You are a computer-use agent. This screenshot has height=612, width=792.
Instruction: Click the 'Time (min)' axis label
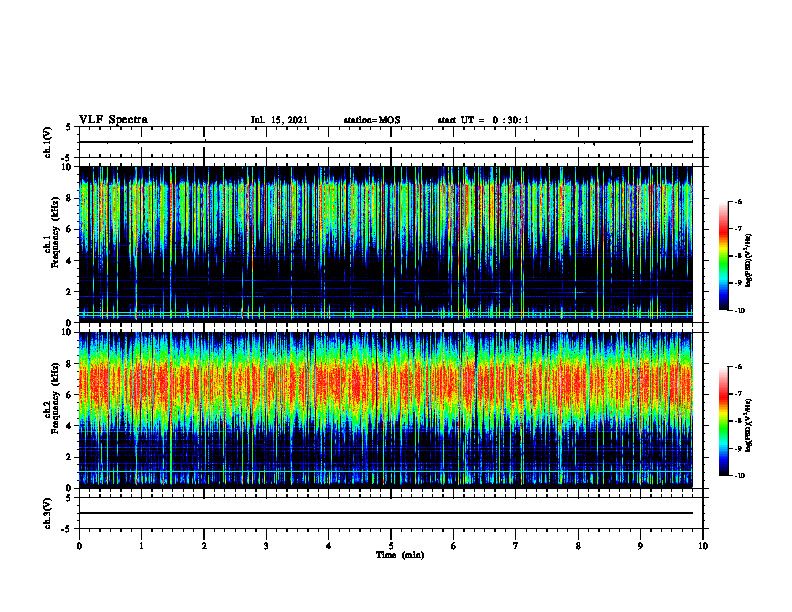click(400, 555)
